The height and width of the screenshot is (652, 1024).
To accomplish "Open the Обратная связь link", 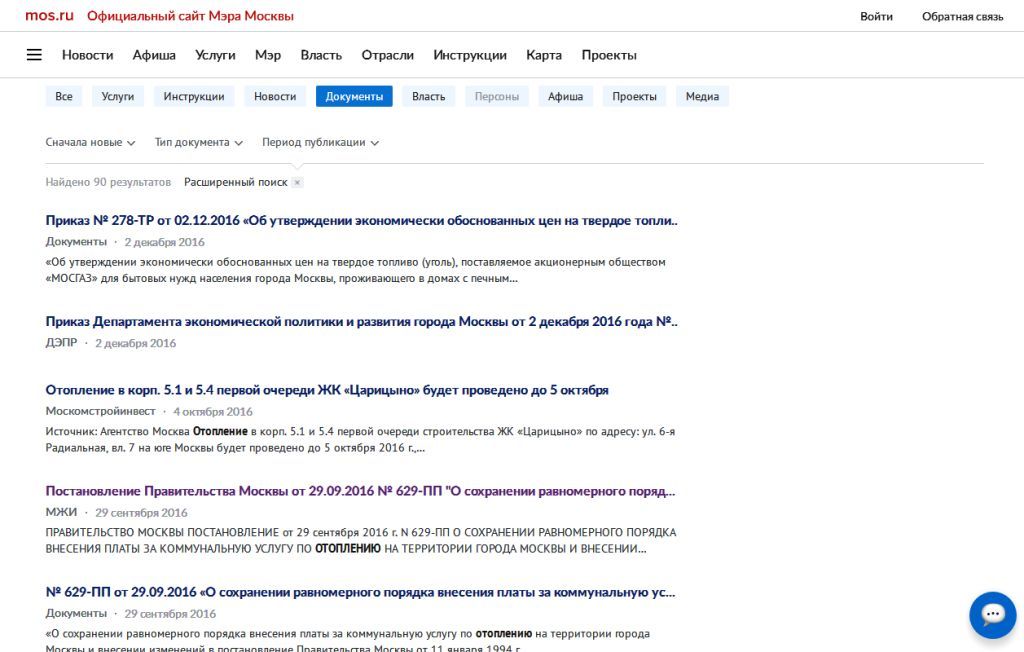I will (x=962, y=16).
